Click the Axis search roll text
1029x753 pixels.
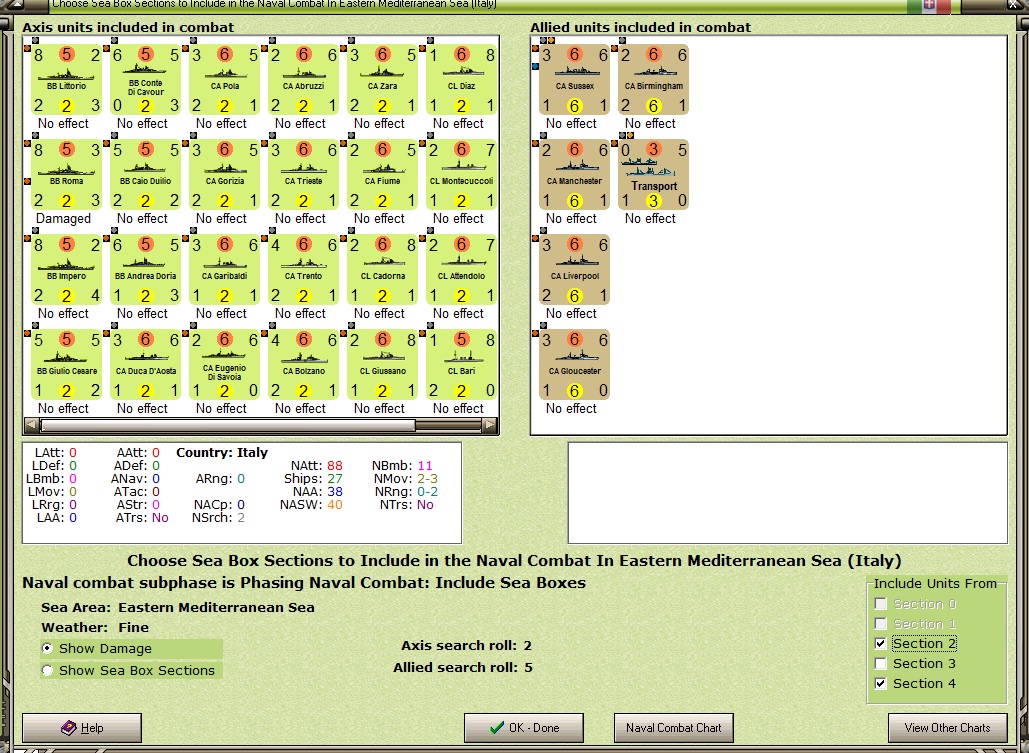pyautogui.click(x=467, y=645)
